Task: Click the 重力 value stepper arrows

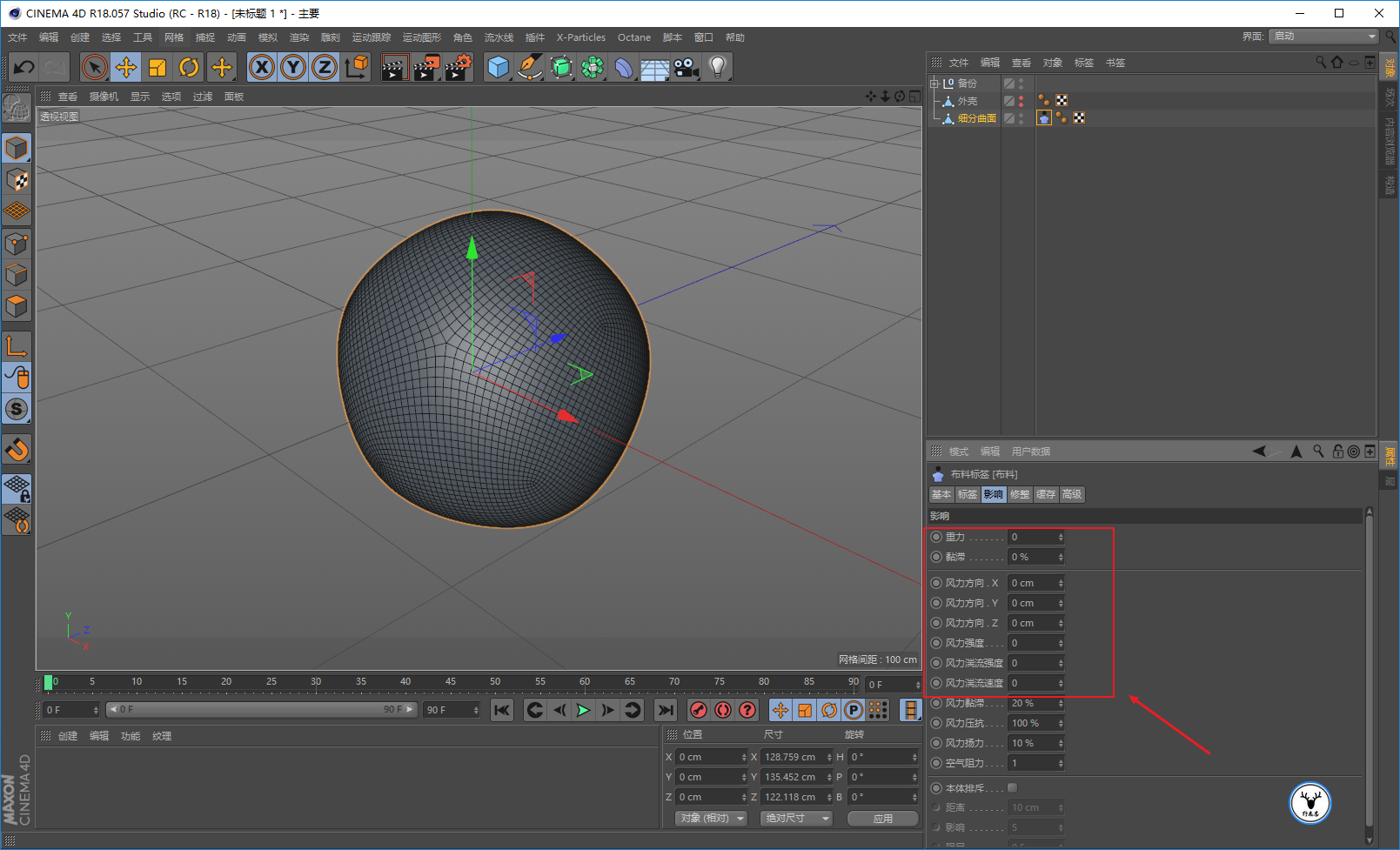Action: pos(1061,537)
